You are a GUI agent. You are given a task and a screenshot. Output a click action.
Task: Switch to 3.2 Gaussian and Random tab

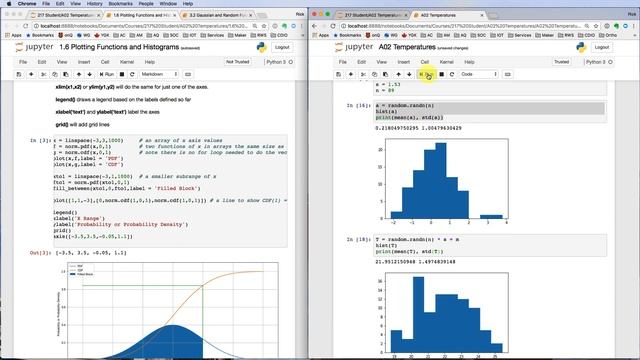pos(218,15)
